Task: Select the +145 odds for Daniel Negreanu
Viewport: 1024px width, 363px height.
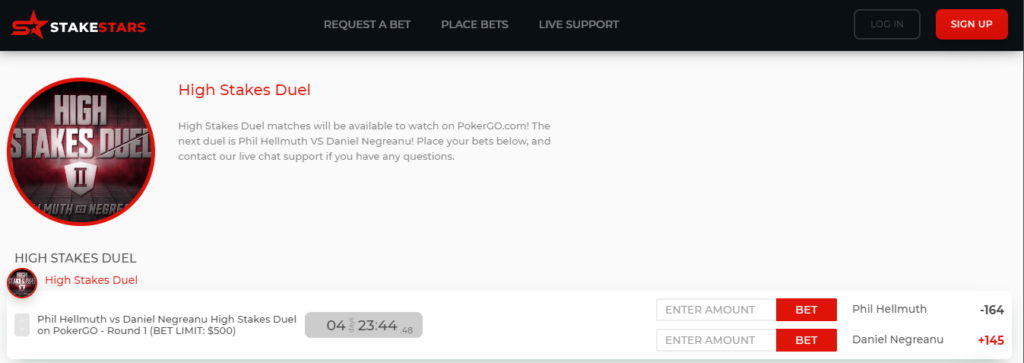Action: (991, 340)
